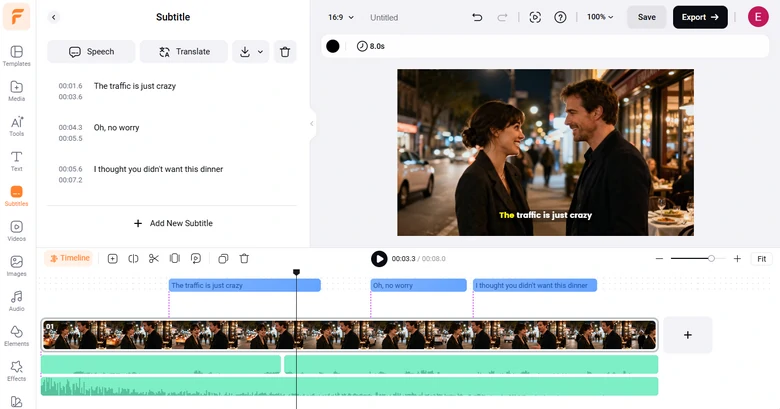Click the app logo at top left
The width and height of the screenshot is (780, 409).
[x=16, y=16]
